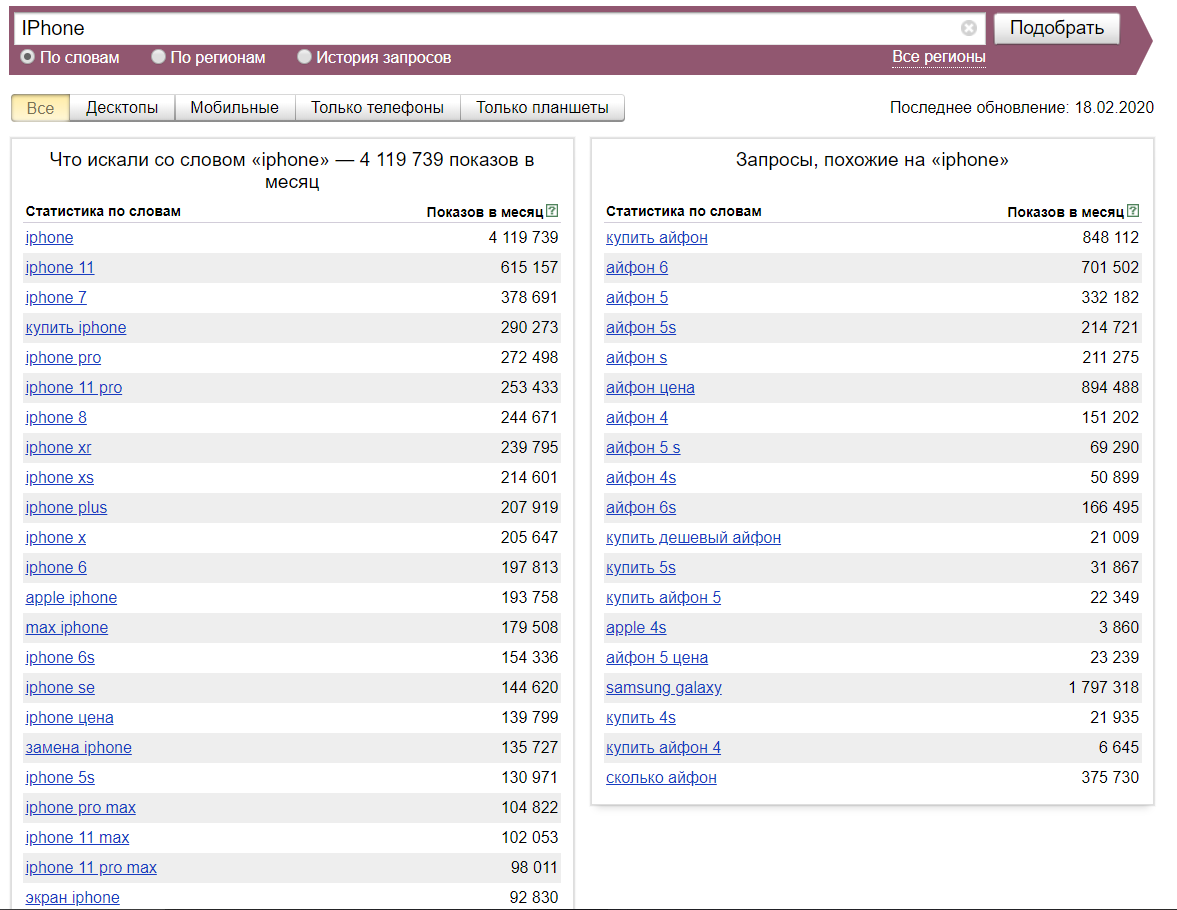Open the 'купить iphone' keyword link

(x=76, y=327)
